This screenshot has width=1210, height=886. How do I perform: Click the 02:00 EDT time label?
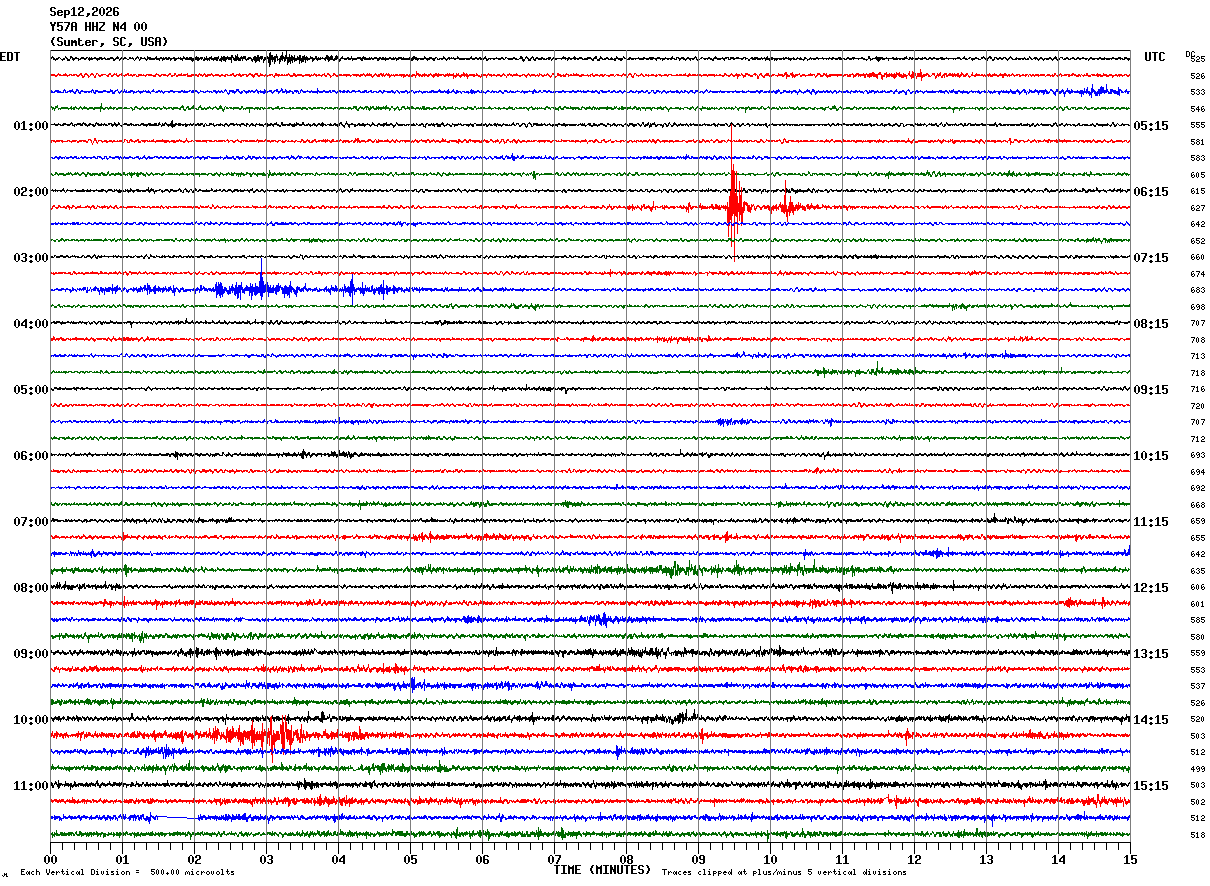pyautogui.click(x=31, y=191)
